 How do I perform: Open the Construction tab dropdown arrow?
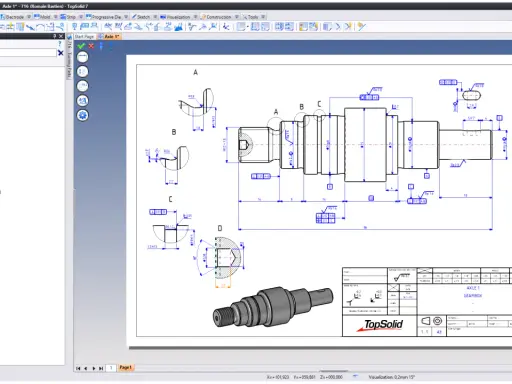tap(237, 16)
